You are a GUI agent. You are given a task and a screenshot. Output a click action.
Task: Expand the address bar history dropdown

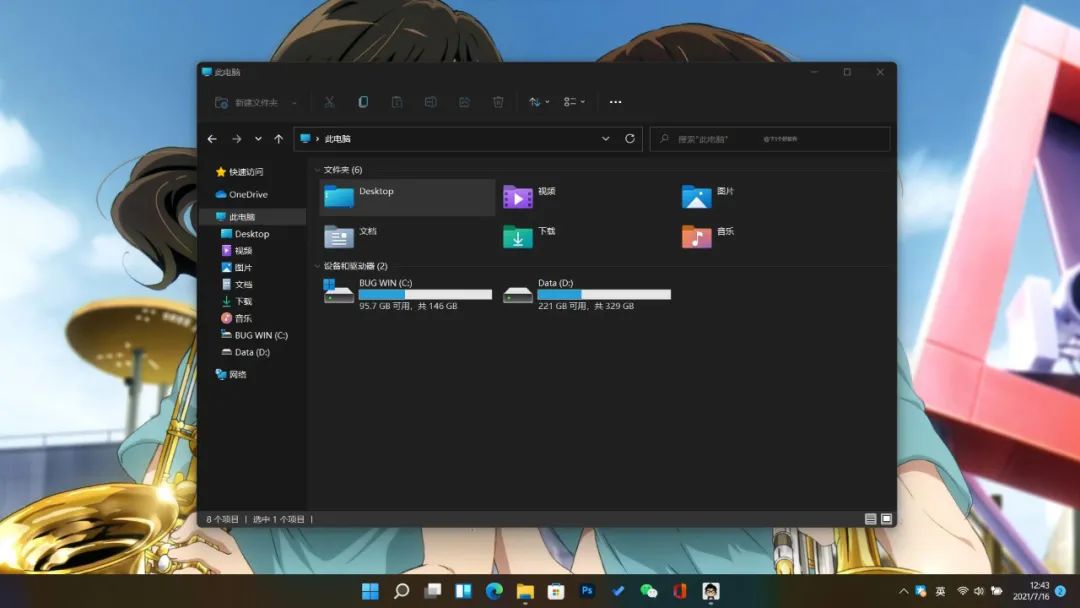tap(605, 139)
